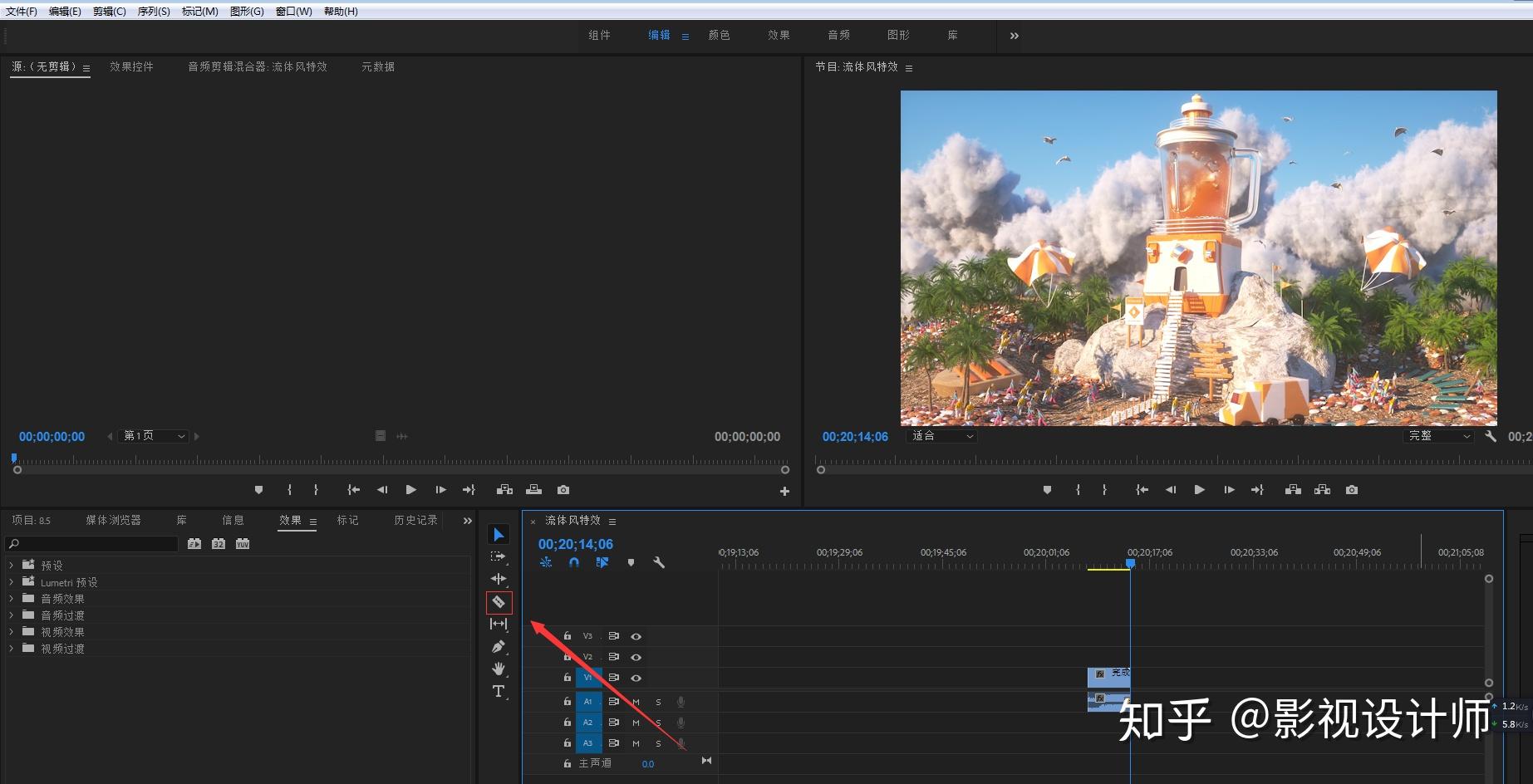
Task: Select the Track Select Forward tool
Action: [x=499, y=556]
